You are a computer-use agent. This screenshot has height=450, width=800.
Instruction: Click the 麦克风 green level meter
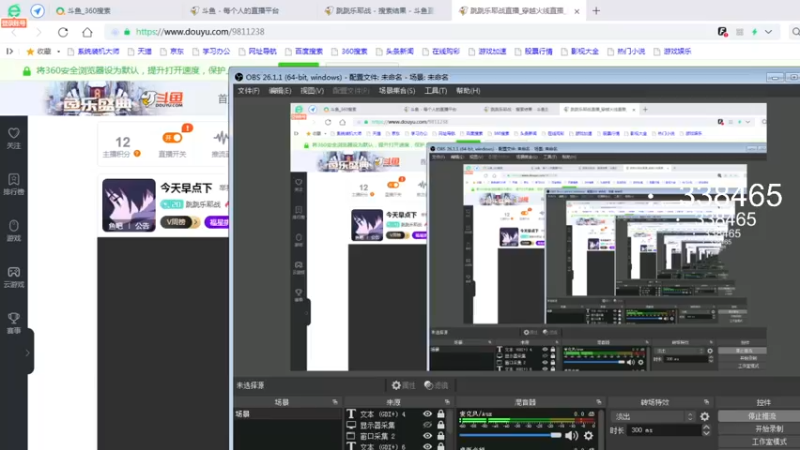click(527, 421)
